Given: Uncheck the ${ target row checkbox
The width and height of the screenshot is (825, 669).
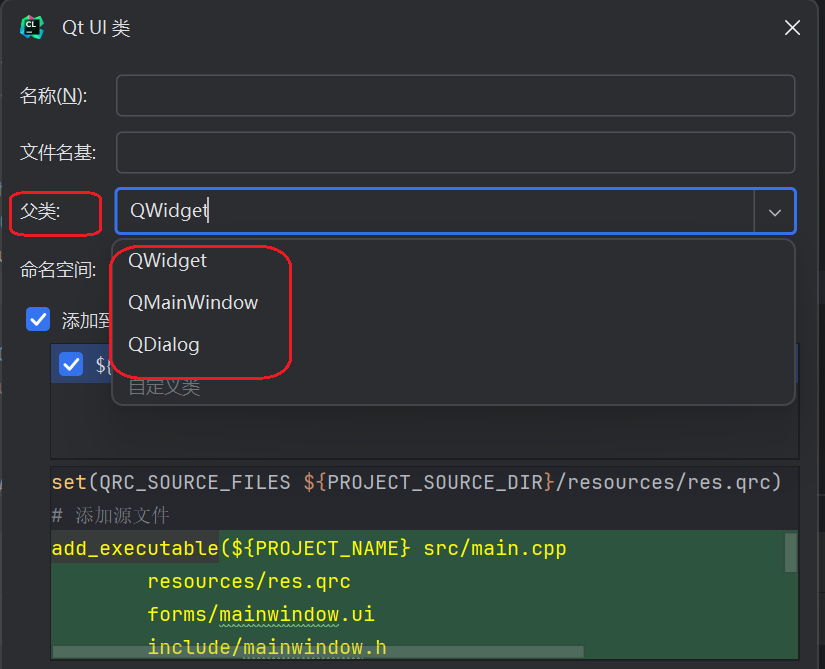Looking at the screenshot, I should (71, 364).
